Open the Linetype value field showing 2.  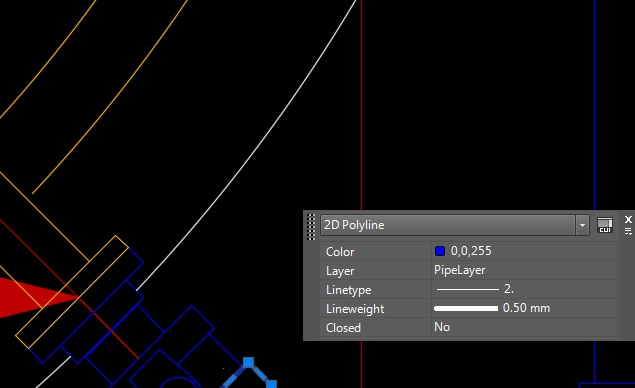(524, 289)
